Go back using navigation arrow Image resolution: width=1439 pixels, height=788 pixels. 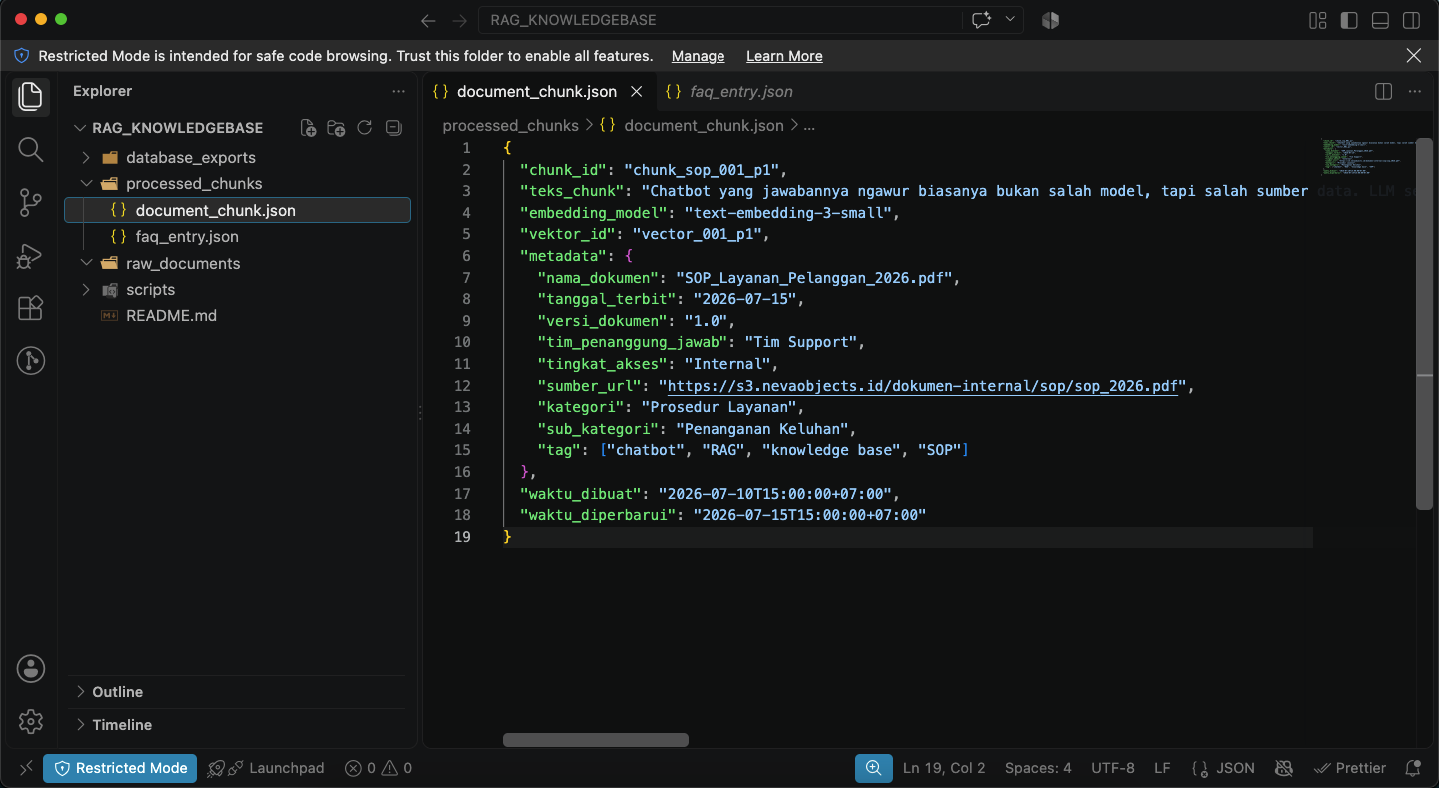click(428, 20)
